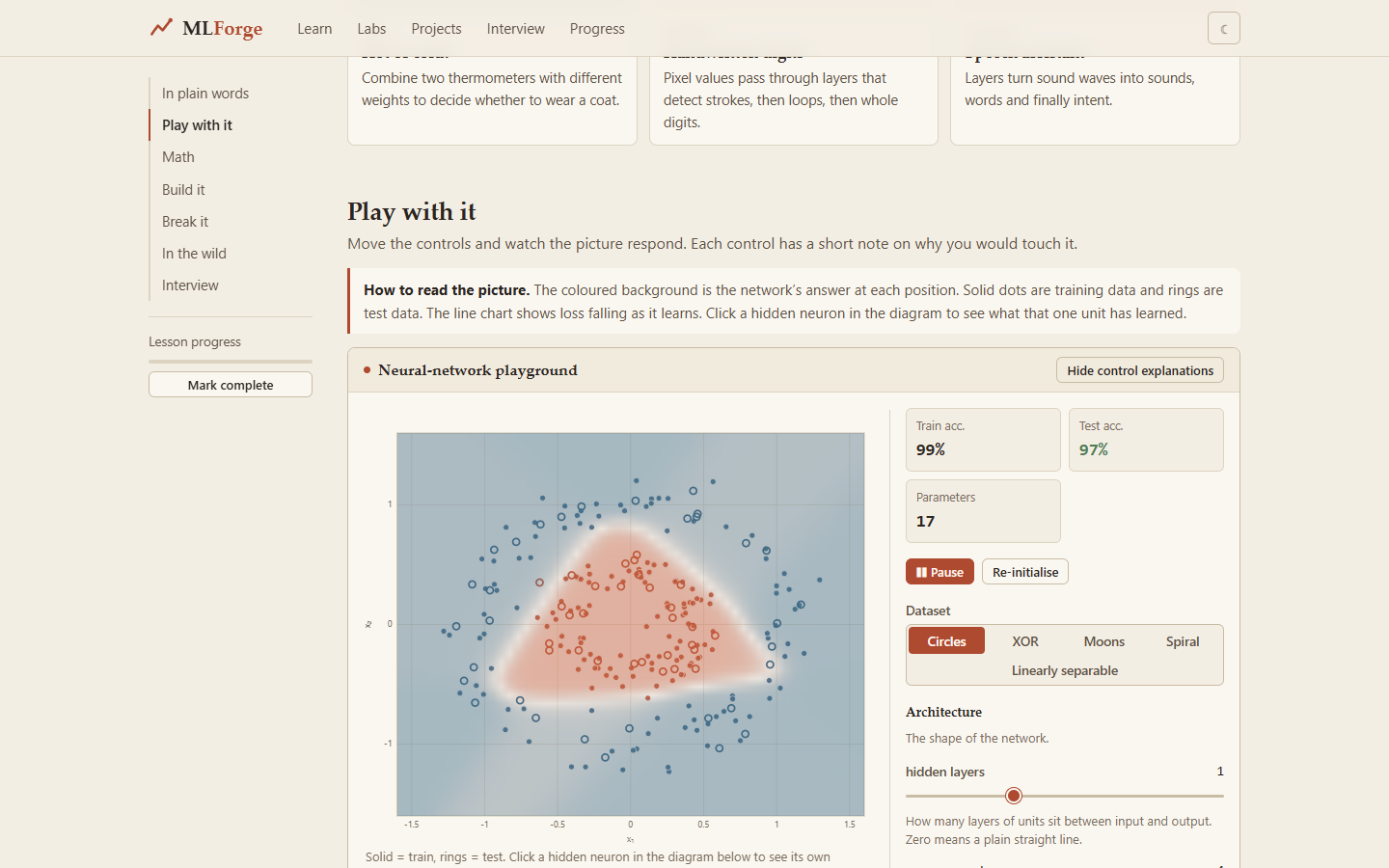
Task: Open In the wild in the sidebar
Action: (x=194, y=254)
